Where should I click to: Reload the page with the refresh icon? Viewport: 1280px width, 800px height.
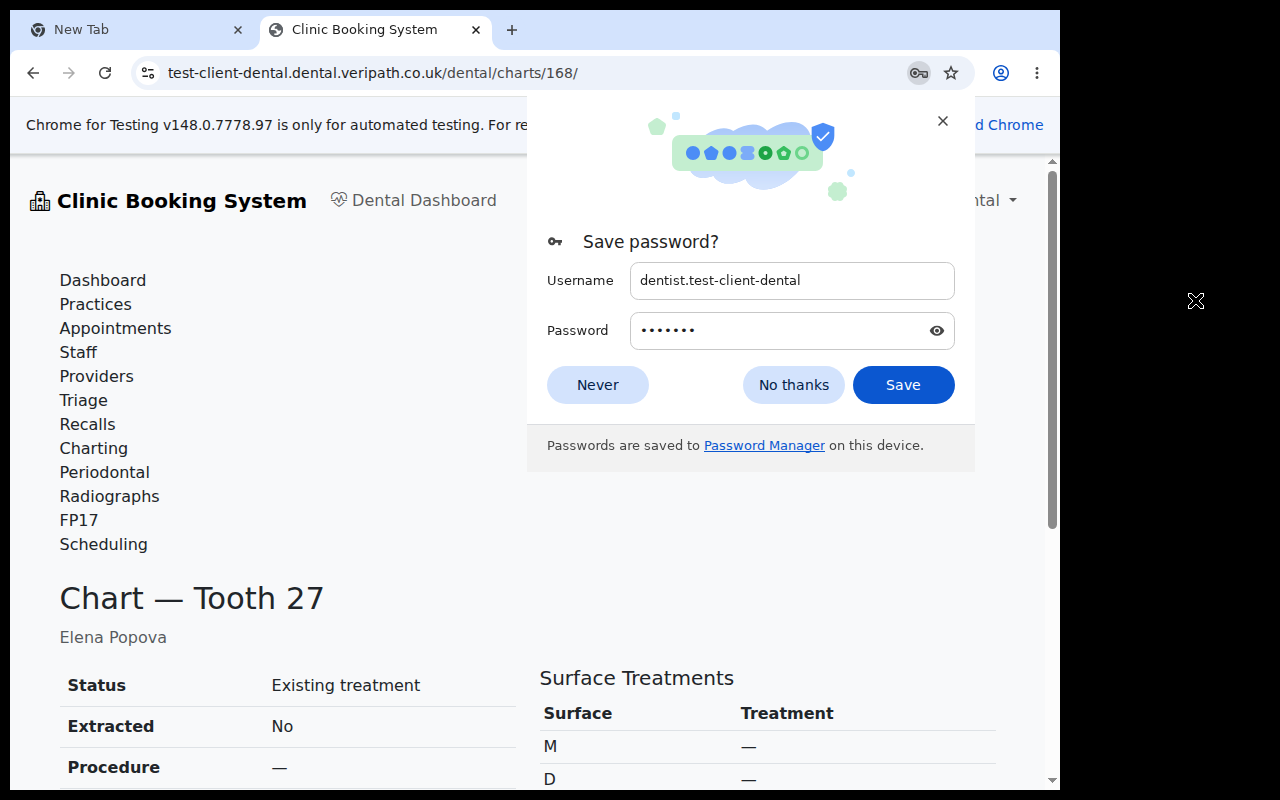click(x=105, y=73)
